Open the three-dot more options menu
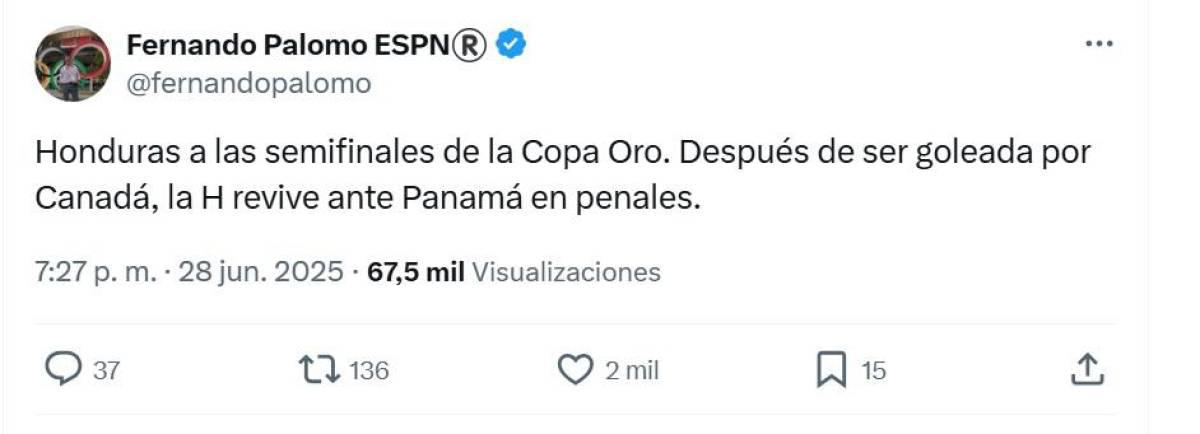This screenshot has height=434, width=1200. pyautogui.click(x=1099, y=44)
